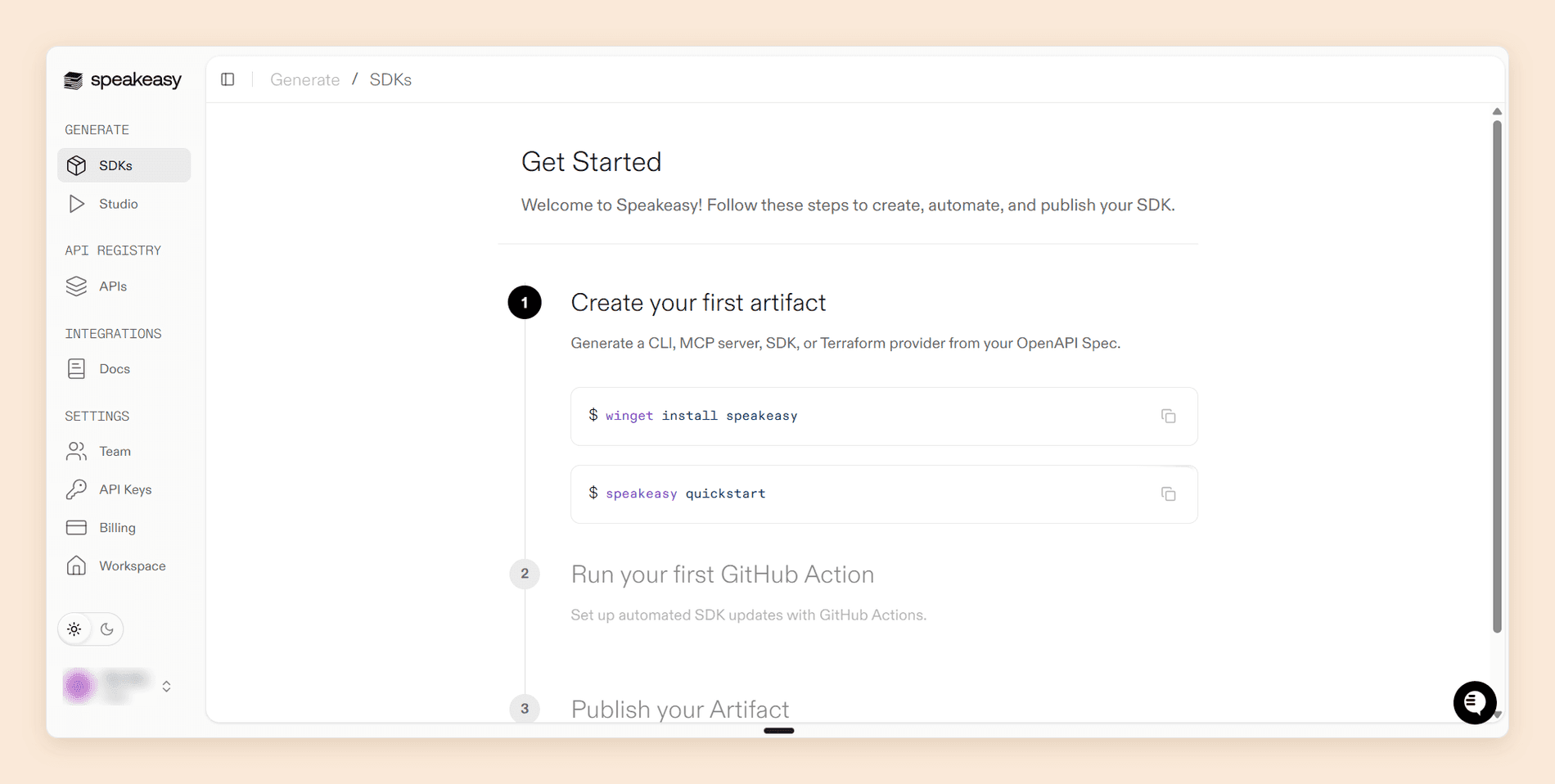
Task: Copy the winget install speakeasy command
Action: 1169,417
